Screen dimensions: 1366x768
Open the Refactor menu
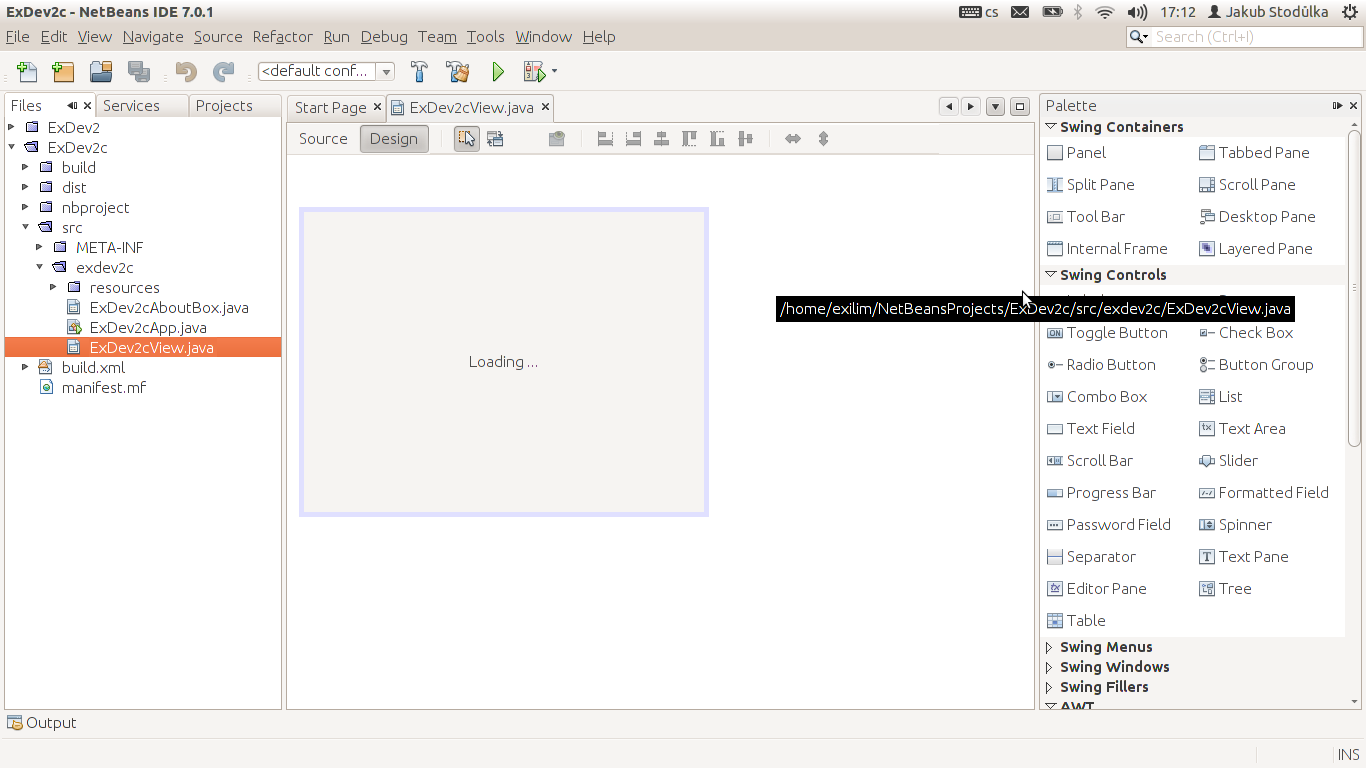pos(282,37)
